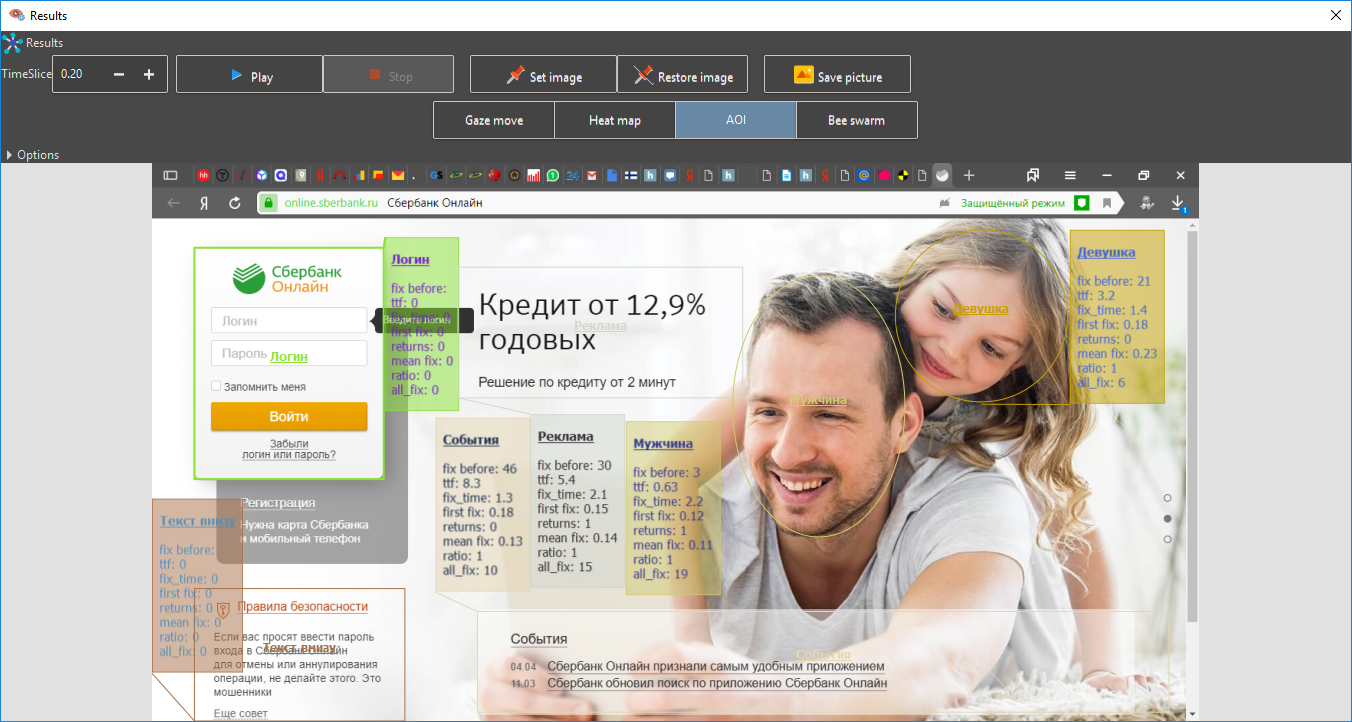The image size is (1352, 722).
Task: Switch to the Heat map view
Action: [x=615, y=120]
